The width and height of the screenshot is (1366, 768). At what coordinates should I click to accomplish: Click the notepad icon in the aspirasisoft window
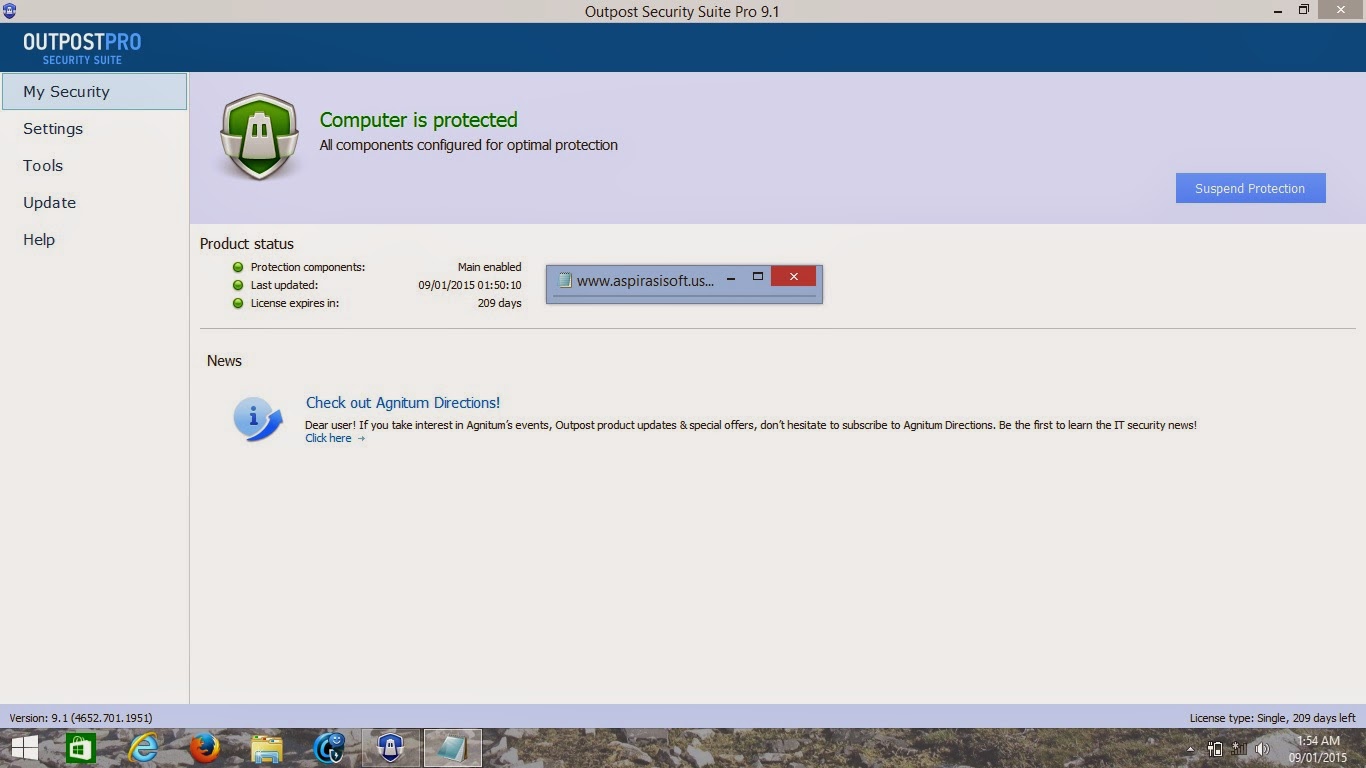coord(565,280)
